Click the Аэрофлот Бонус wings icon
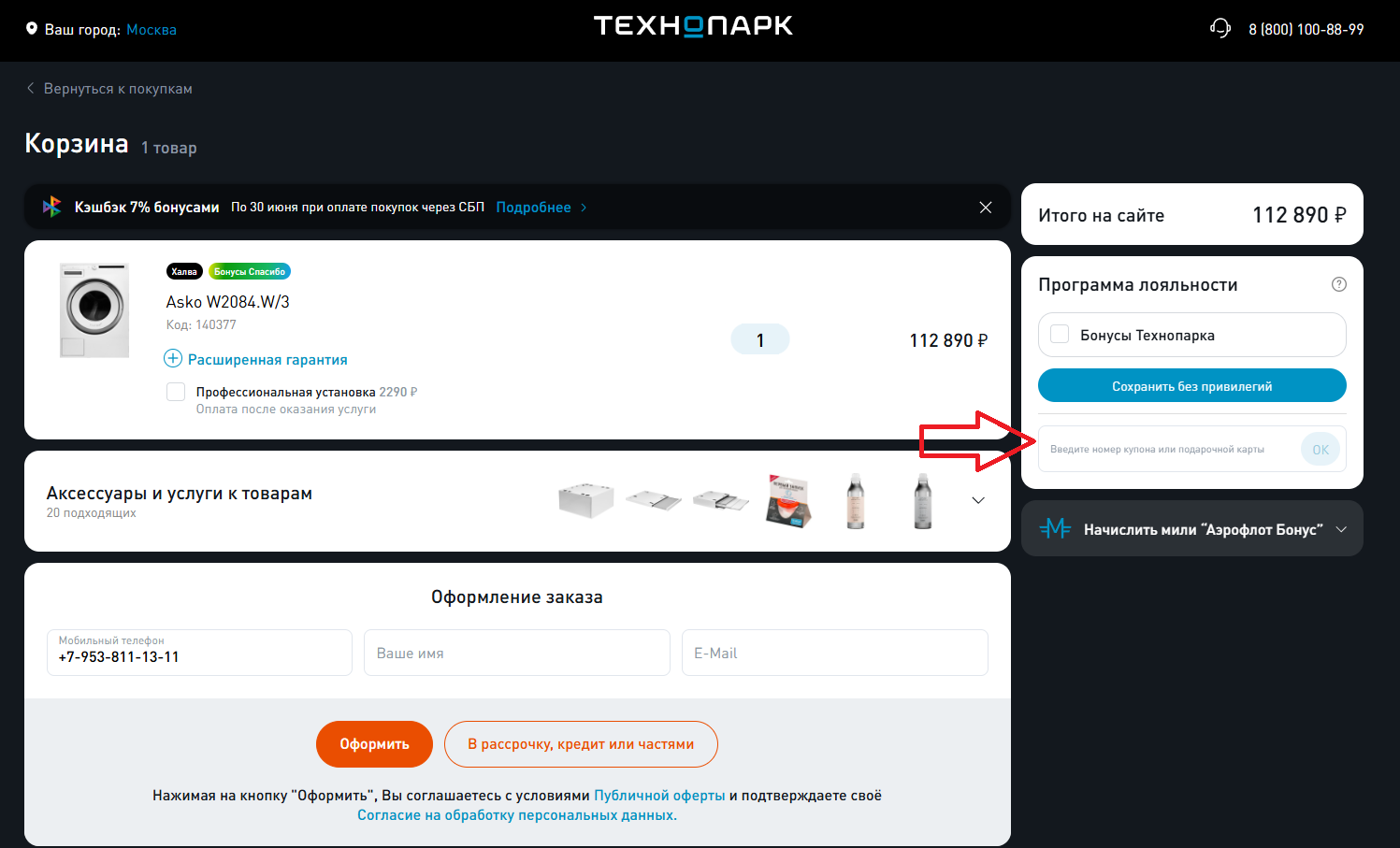This screenshot has height=848, width=1400. (1055, 528)
